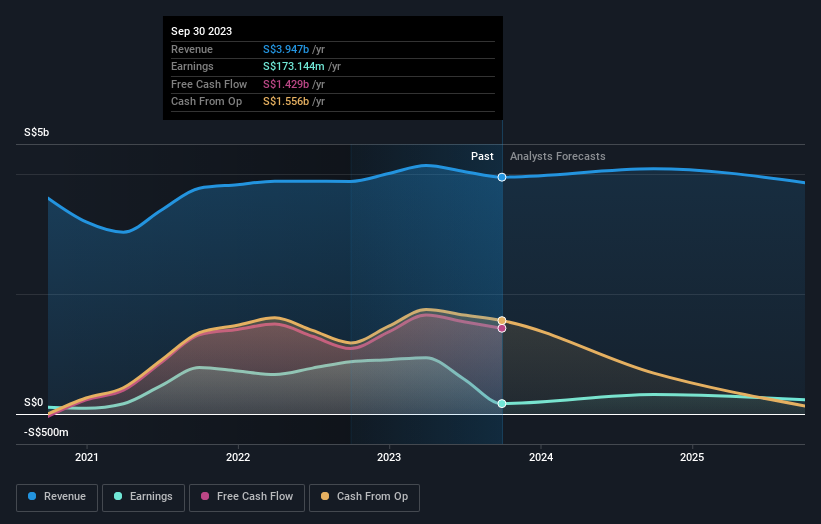The image size is (821, 524).
Task: Toggle the Free Cash Flow legend series
Action: tap(247, 497)
